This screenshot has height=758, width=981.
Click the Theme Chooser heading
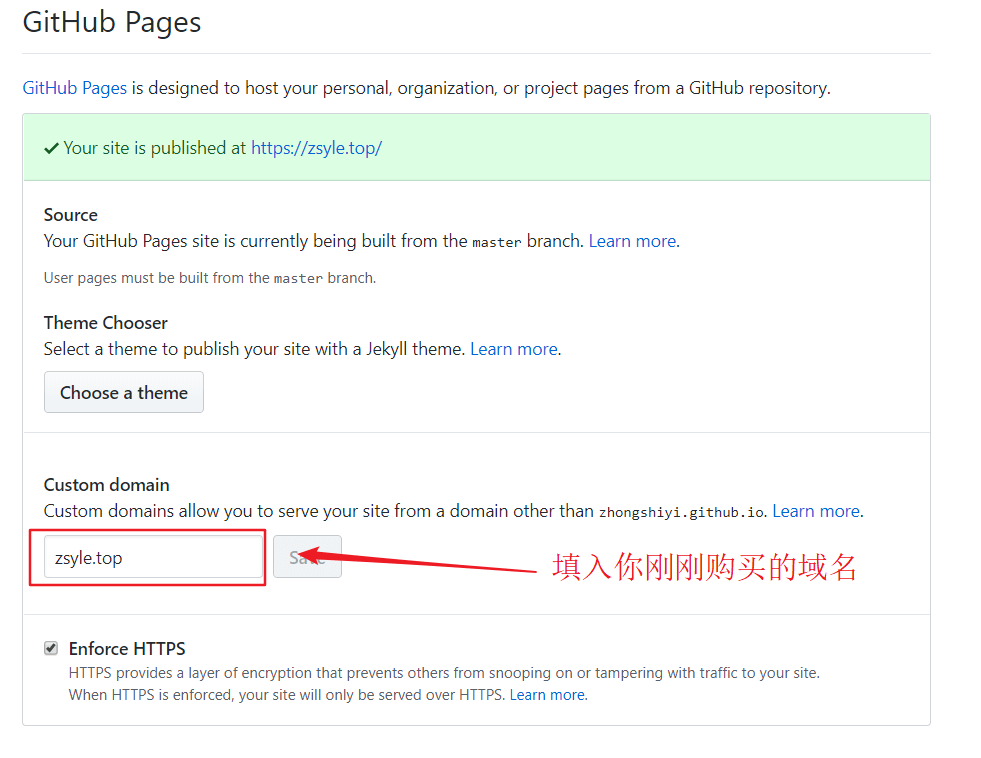106,323
